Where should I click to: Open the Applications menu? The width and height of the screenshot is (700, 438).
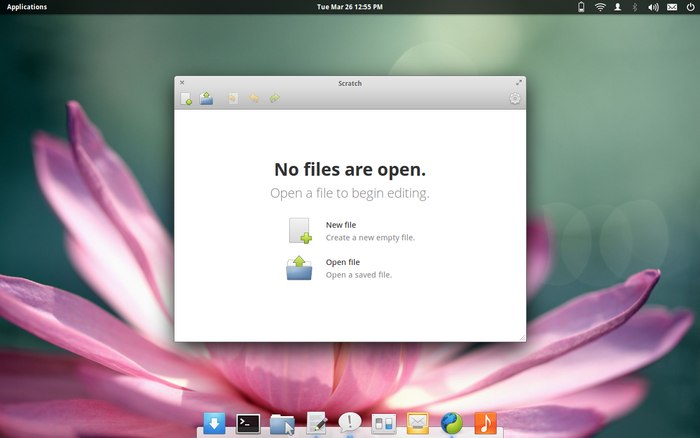[x=27, y=7]
